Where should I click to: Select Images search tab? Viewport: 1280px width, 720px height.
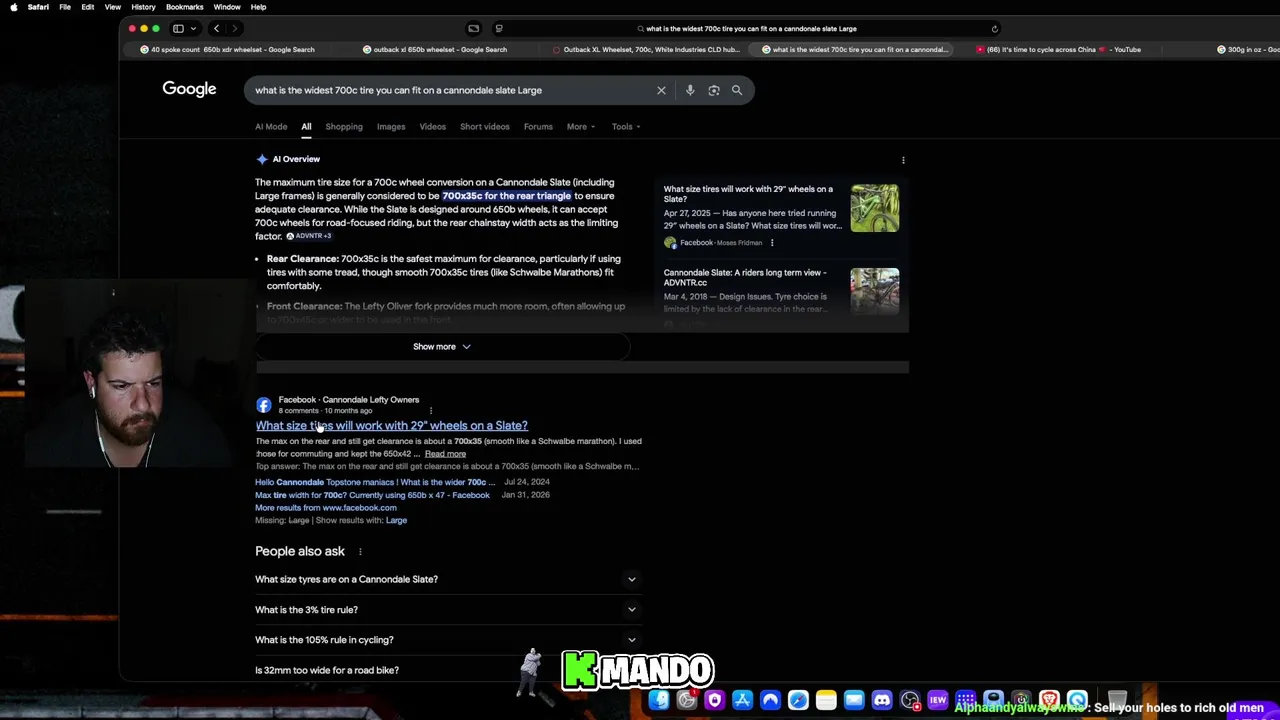tap(391, 127)
